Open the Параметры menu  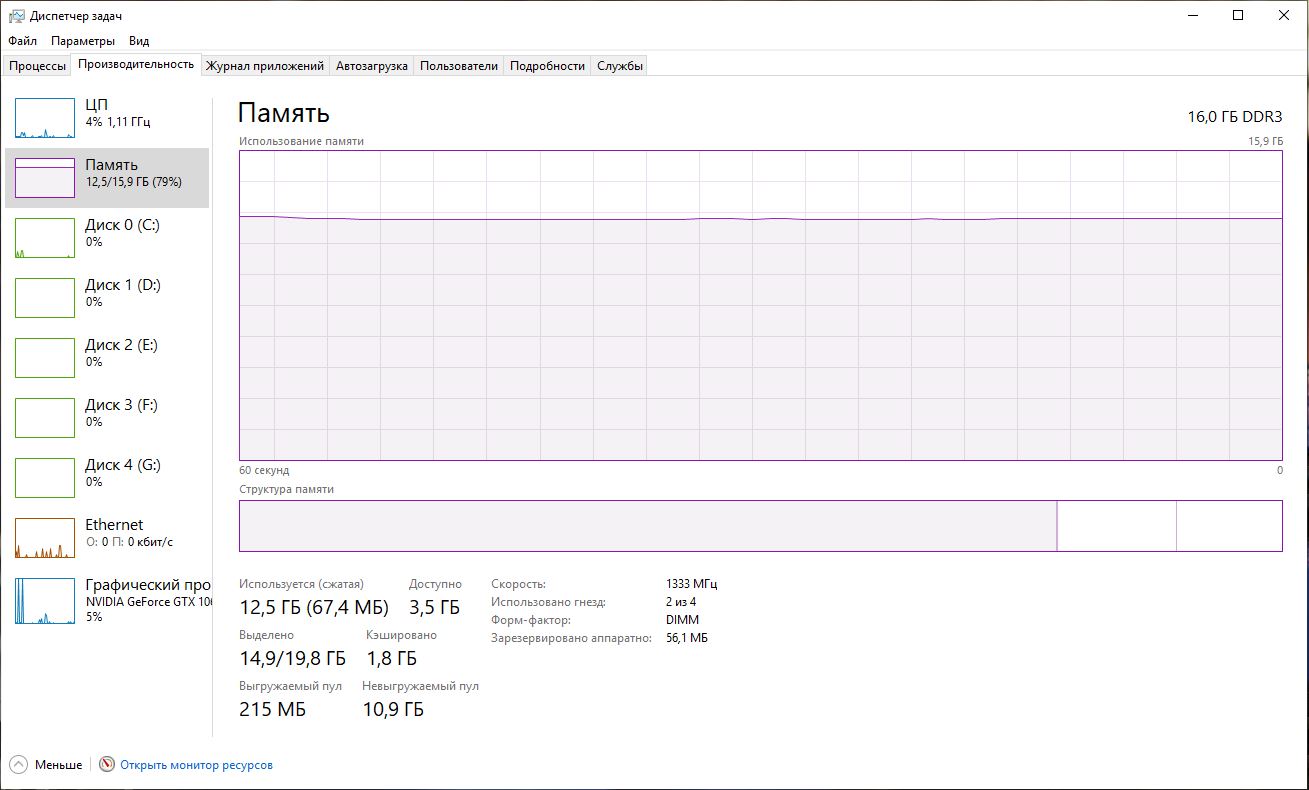[x=83, y=41]
